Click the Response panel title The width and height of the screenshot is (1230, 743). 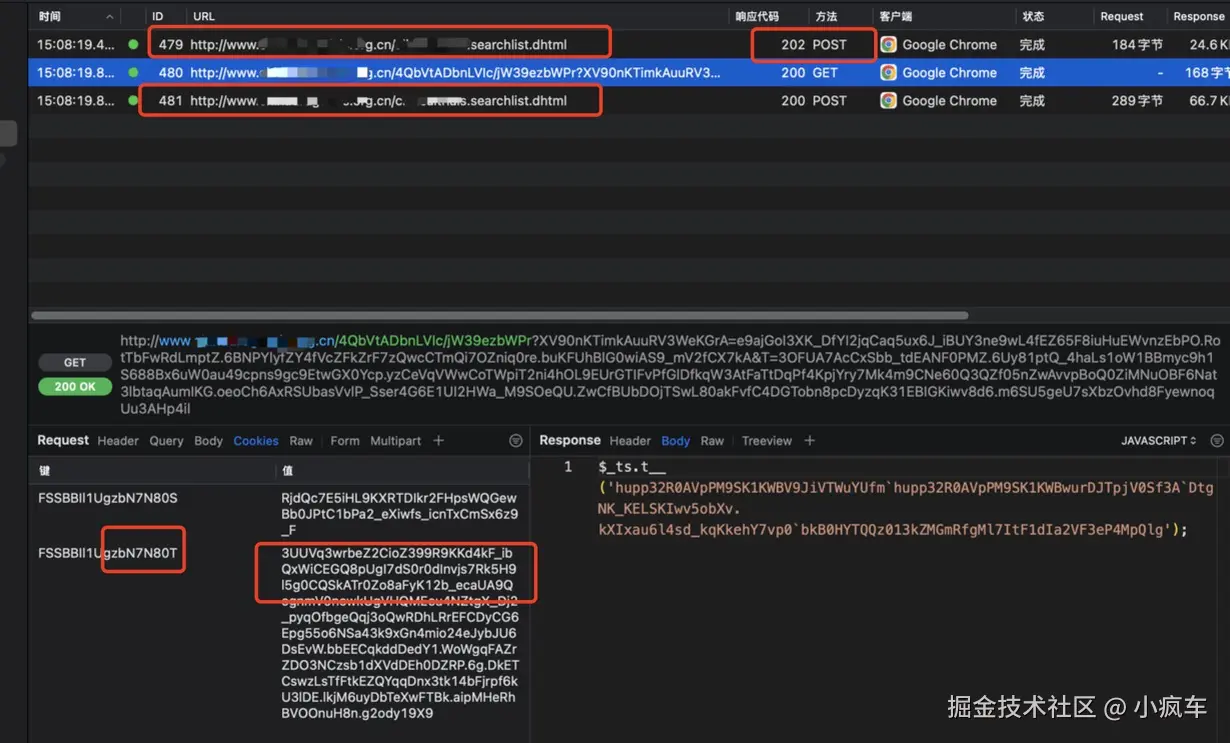pyautogui.click(x=570, y=441)
